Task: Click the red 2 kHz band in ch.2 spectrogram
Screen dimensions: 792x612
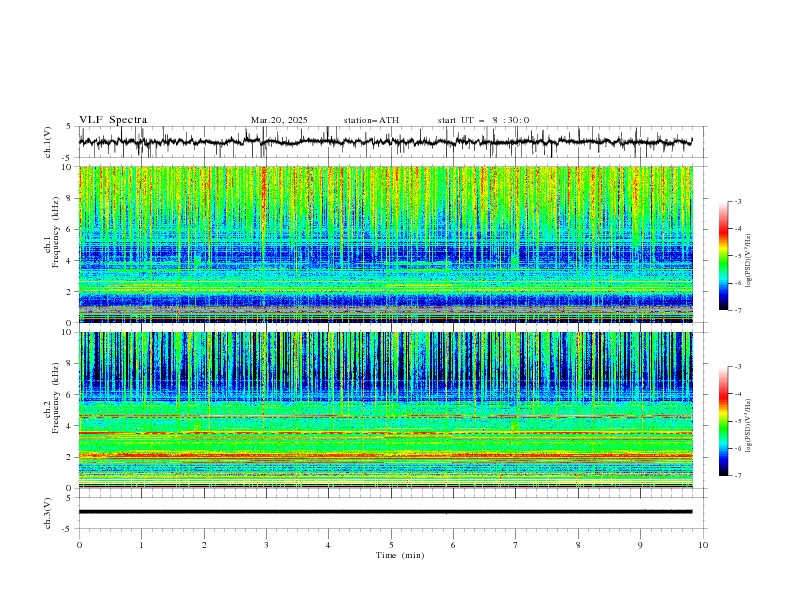Action: pyautogui.click(x=386, y=456)
